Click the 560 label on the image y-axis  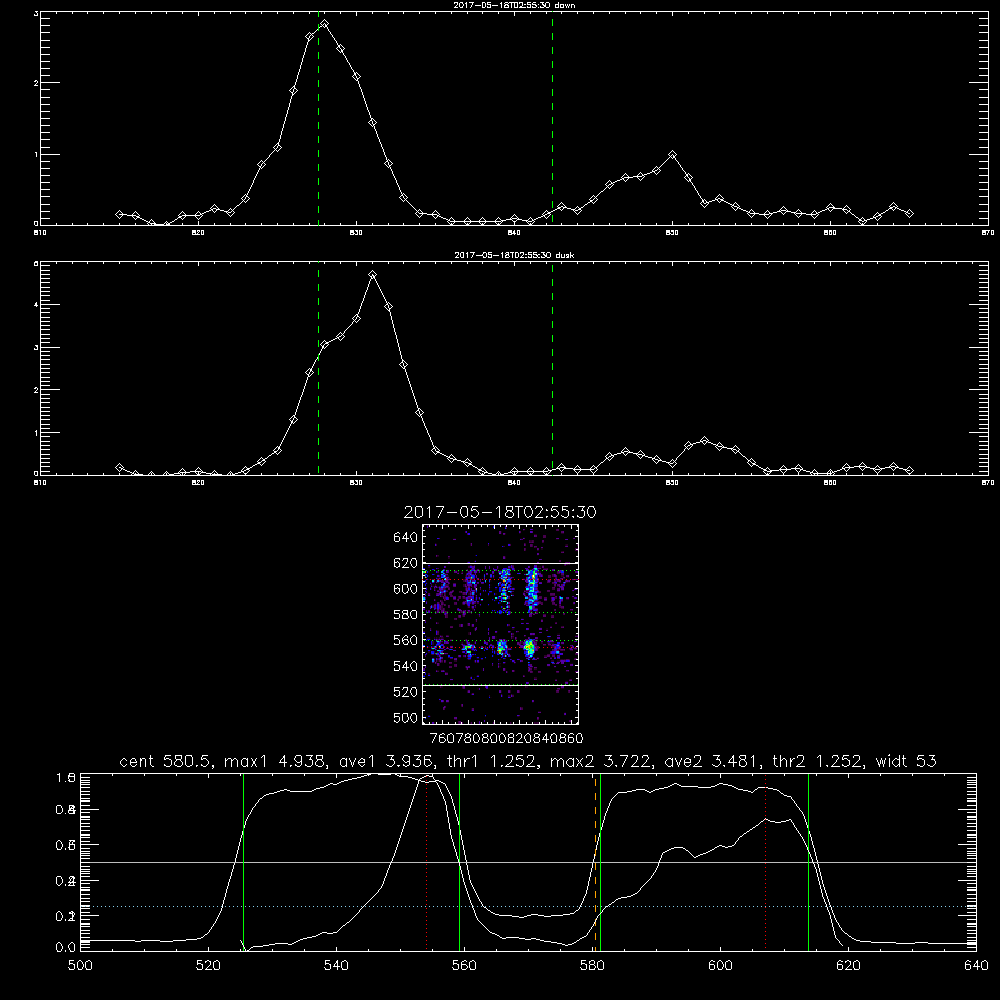tap(406, 640)
